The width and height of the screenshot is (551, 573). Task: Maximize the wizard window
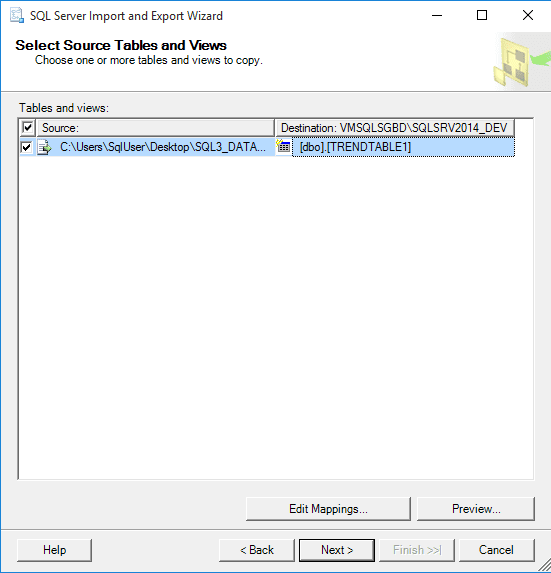click(482, 15)
